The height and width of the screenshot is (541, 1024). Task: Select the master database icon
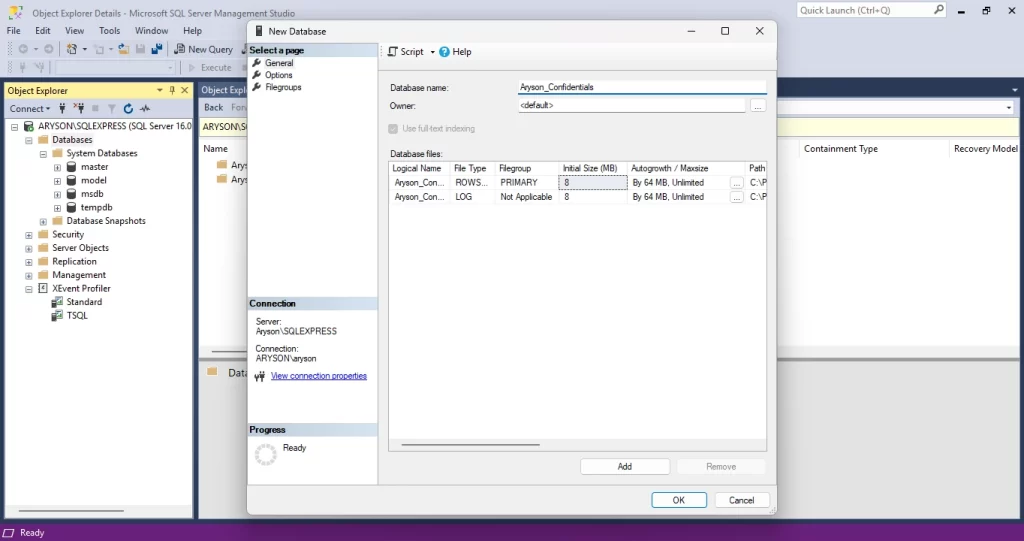pyautogui.click(x=71, y=167)
